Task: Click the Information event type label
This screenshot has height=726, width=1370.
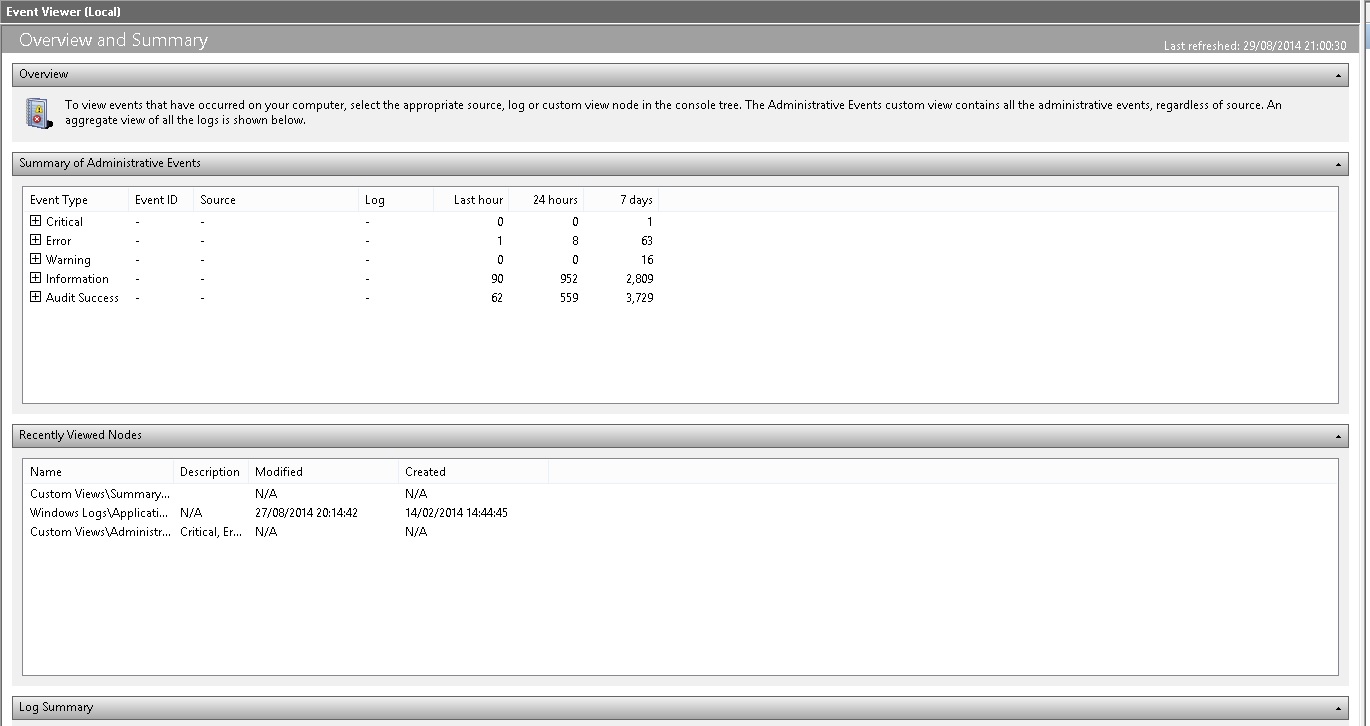Action: 77,279
